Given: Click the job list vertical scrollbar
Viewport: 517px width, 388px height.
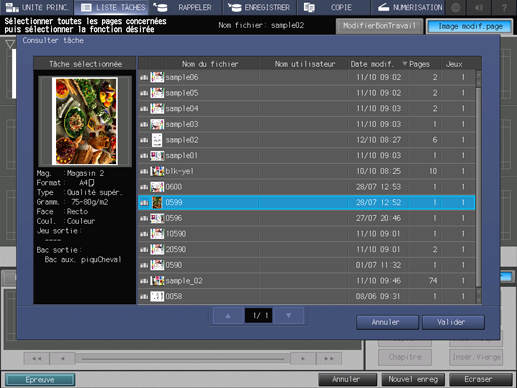Looking at the screenshot, I should coord(478,187).
